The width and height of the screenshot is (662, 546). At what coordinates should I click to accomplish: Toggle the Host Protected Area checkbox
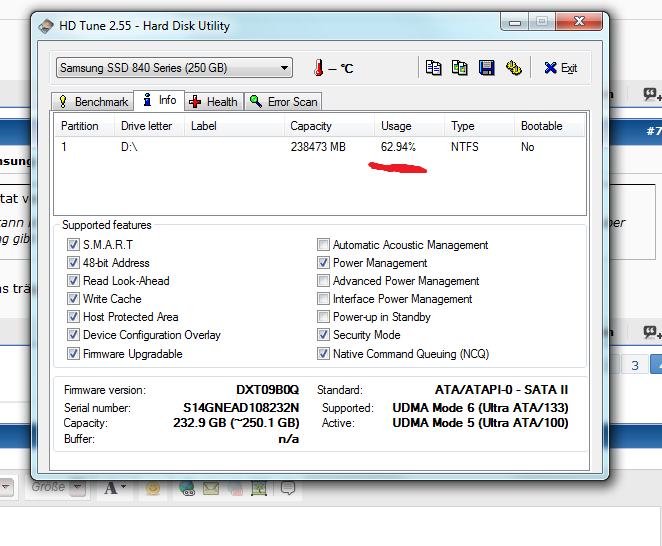point(73,317)
